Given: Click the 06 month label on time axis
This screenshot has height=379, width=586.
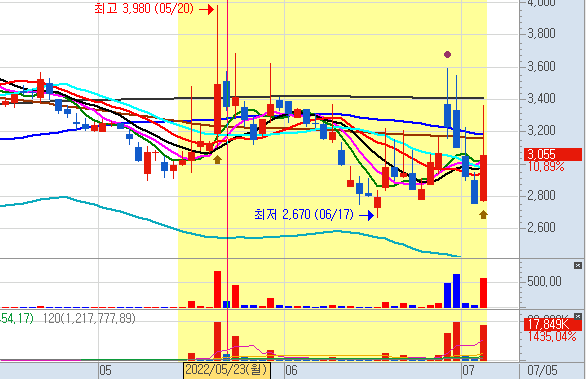Looking at the screenshot, I should (x=292, y=370).
